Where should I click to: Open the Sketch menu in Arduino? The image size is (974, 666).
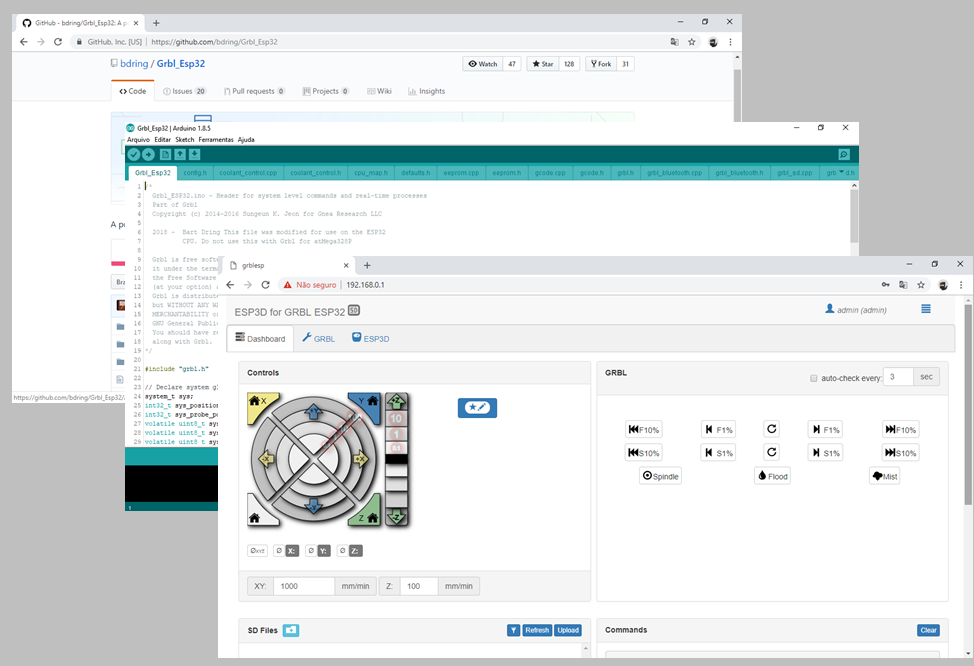(x=184, y=140)
